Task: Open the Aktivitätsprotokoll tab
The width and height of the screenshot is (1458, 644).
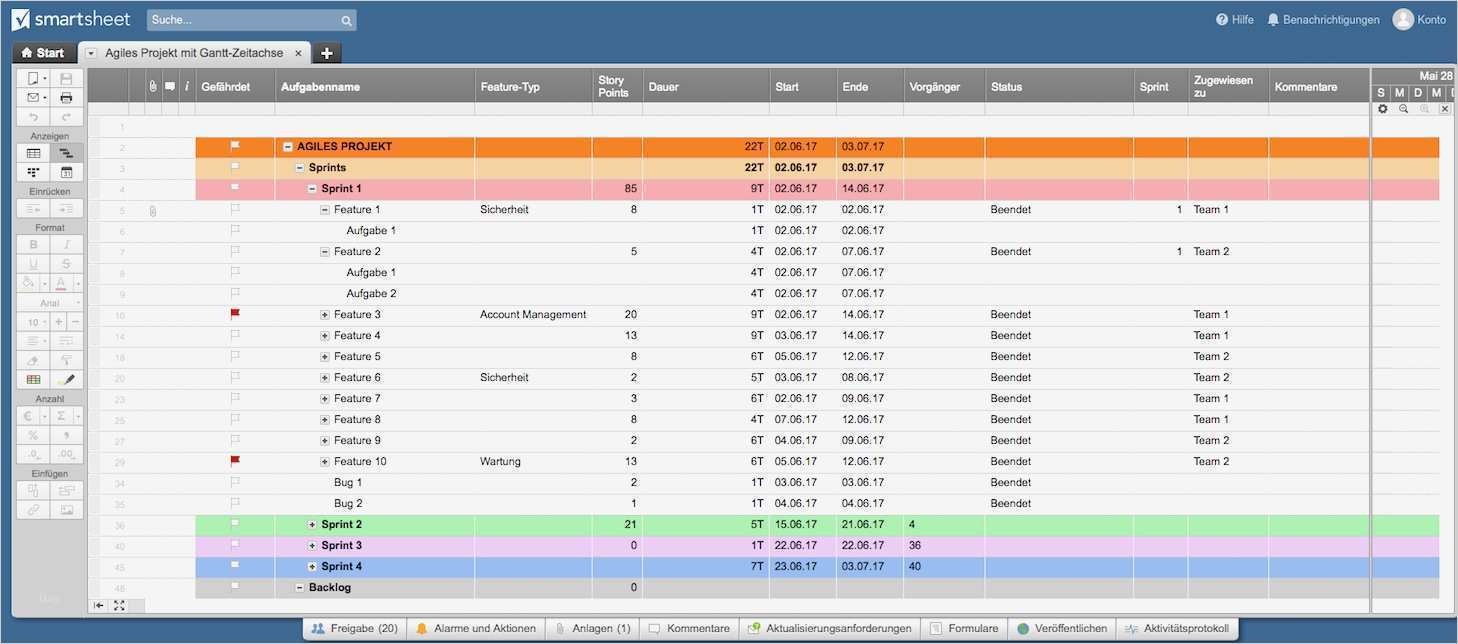Action: (1177, 629)
